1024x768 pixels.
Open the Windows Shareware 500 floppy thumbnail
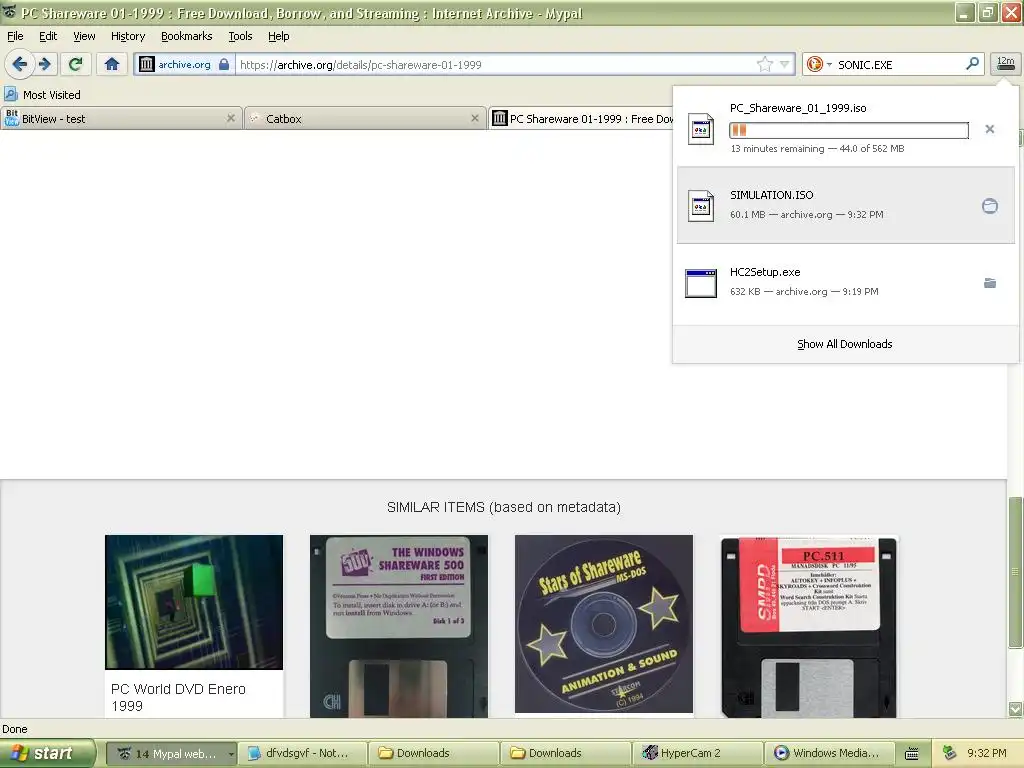[x=399, y=626]
